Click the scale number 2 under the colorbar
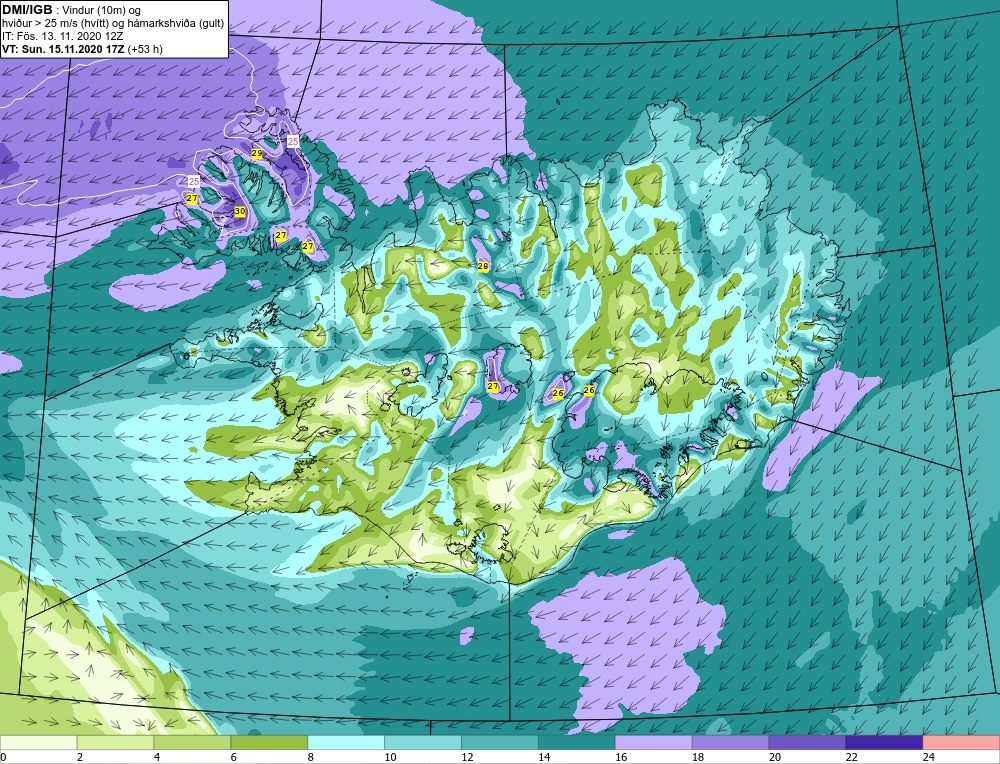 pos(80,757)
